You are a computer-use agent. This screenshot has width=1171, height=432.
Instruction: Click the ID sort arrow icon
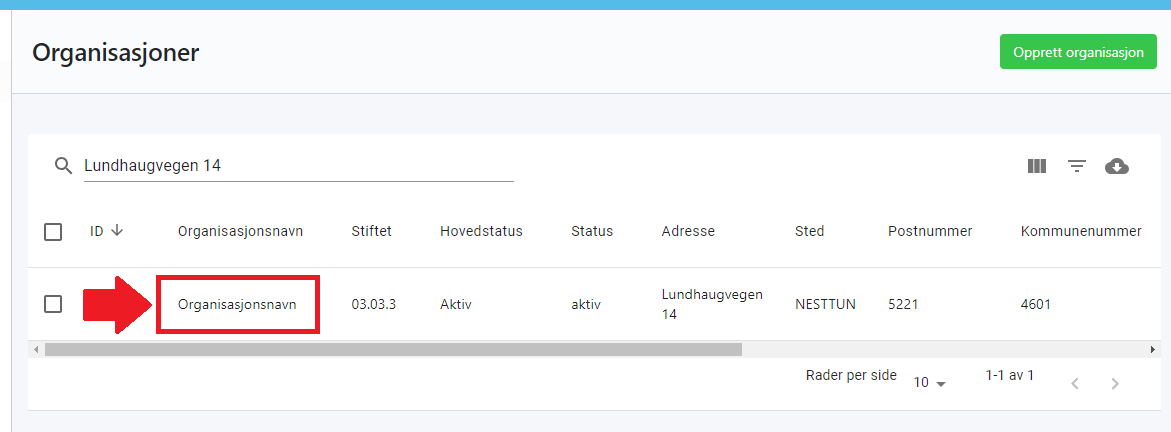click(x=117, y=231)
